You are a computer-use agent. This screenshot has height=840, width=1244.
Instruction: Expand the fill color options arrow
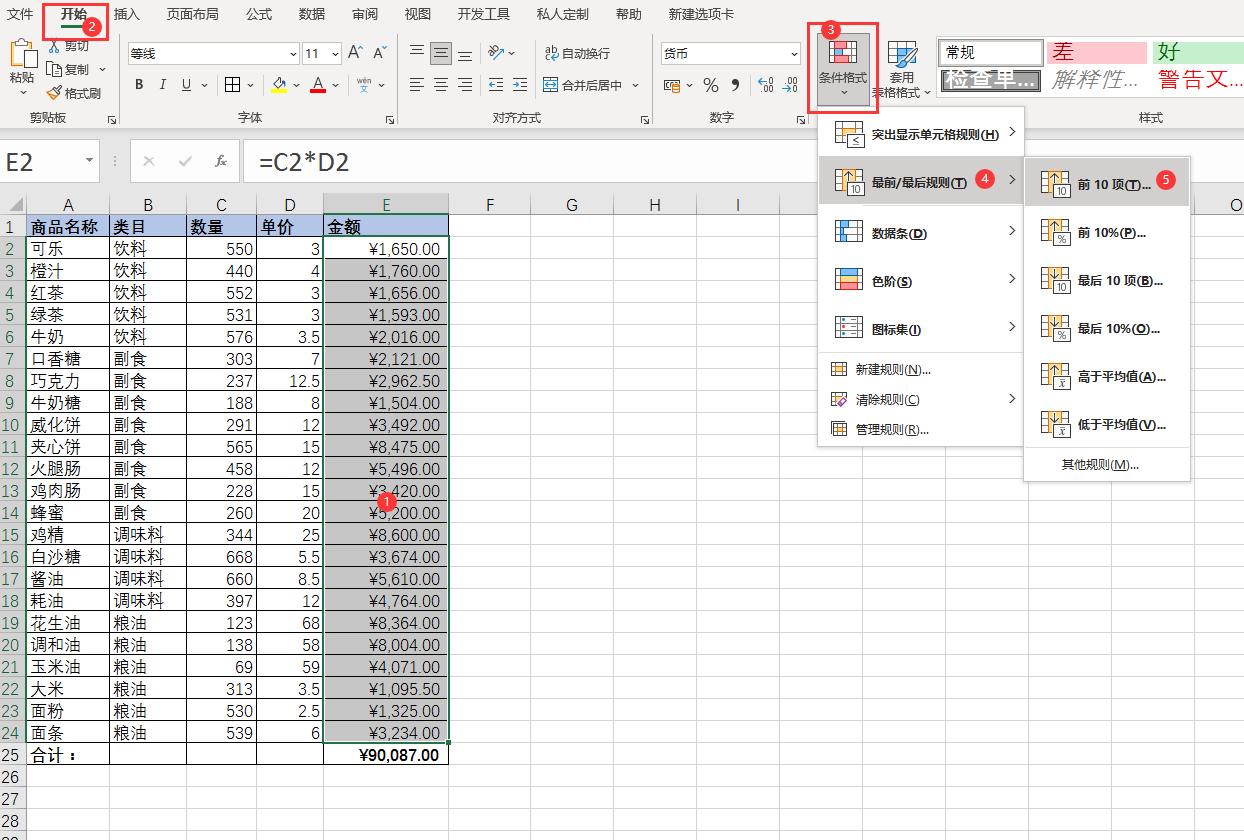(297, 85)
